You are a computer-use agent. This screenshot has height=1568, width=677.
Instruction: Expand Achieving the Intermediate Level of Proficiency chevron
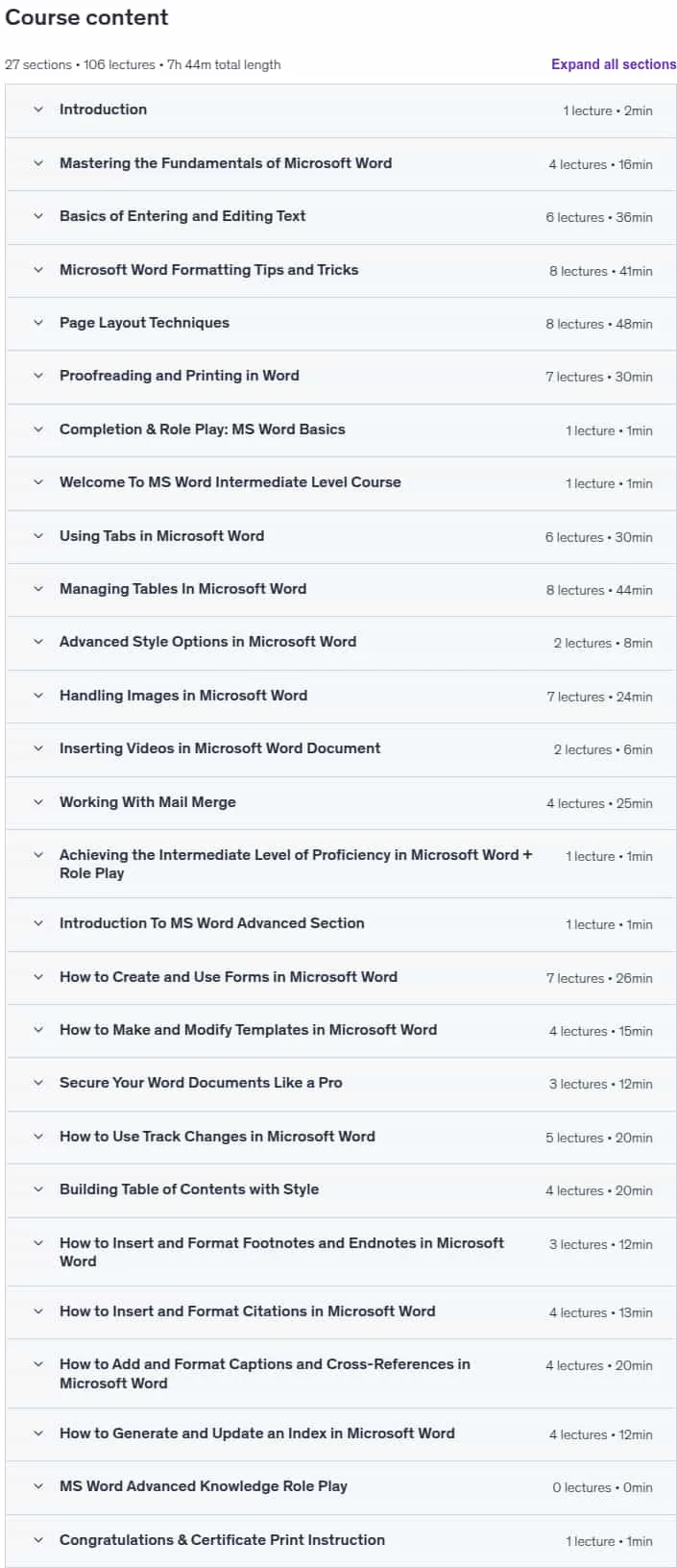pos(38,855)
